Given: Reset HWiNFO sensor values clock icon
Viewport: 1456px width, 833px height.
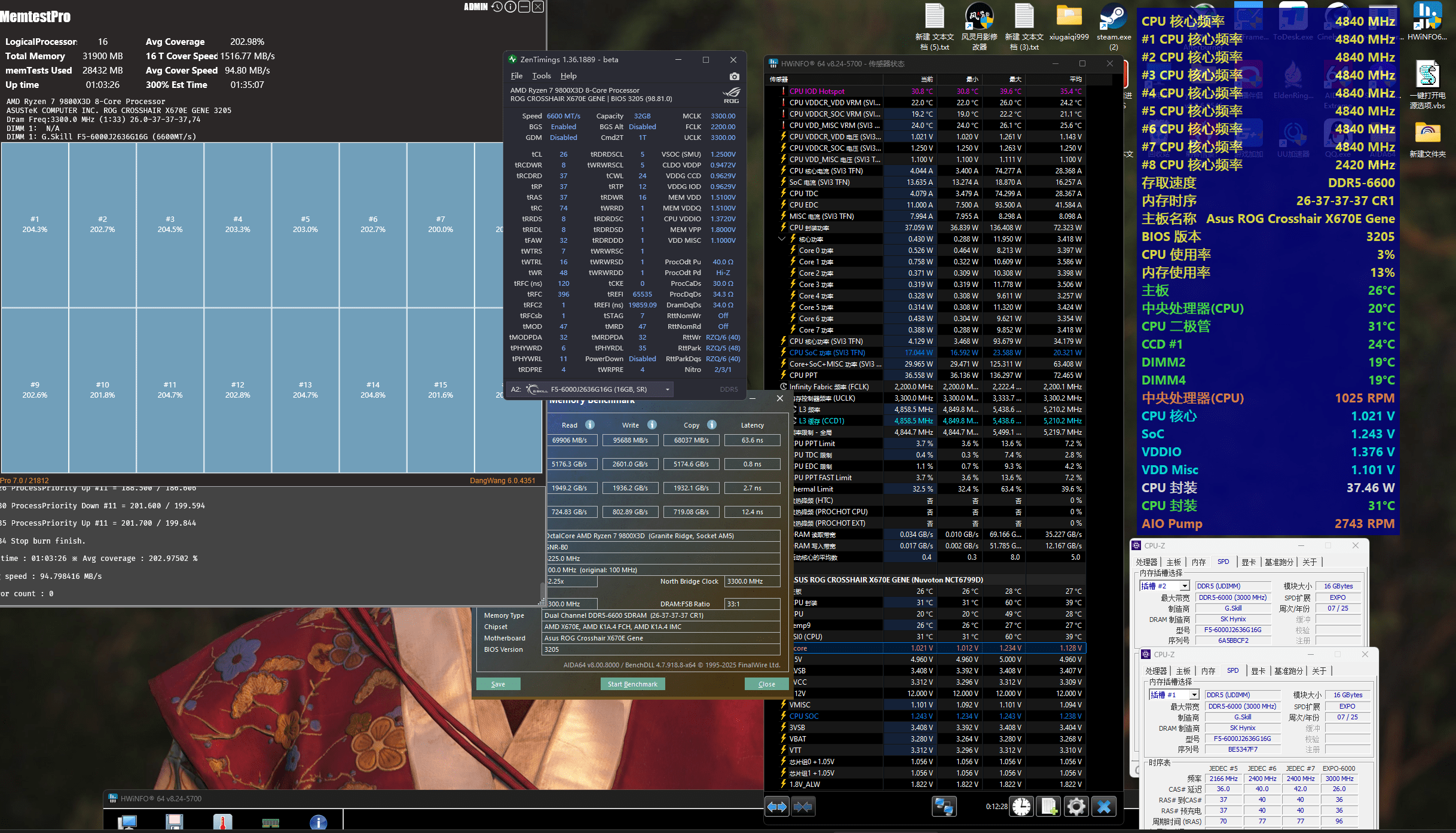Looking at the screenshot, I should click(x=1021, y=807).
